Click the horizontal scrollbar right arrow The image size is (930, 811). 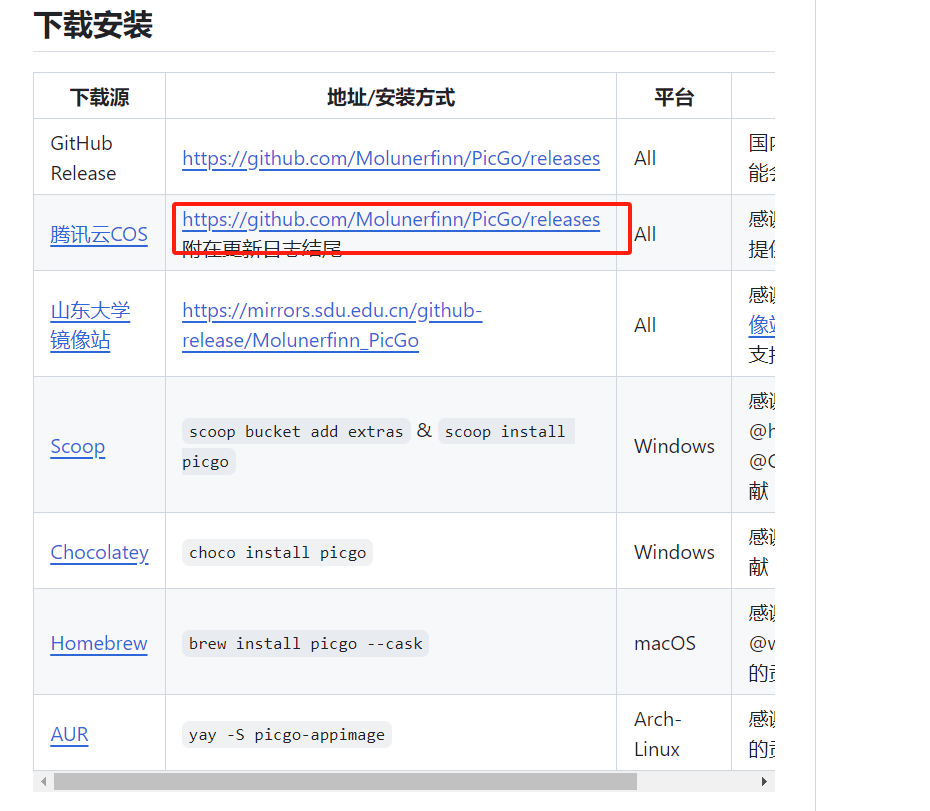(x=764, y=781)
